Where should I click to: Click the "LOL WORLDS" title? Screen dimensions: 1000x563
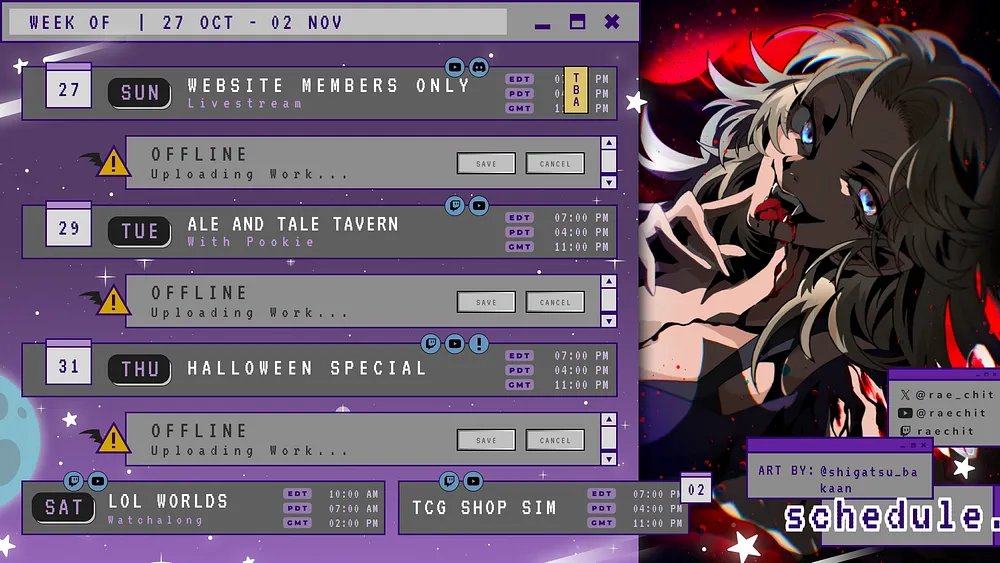point(168,501)
